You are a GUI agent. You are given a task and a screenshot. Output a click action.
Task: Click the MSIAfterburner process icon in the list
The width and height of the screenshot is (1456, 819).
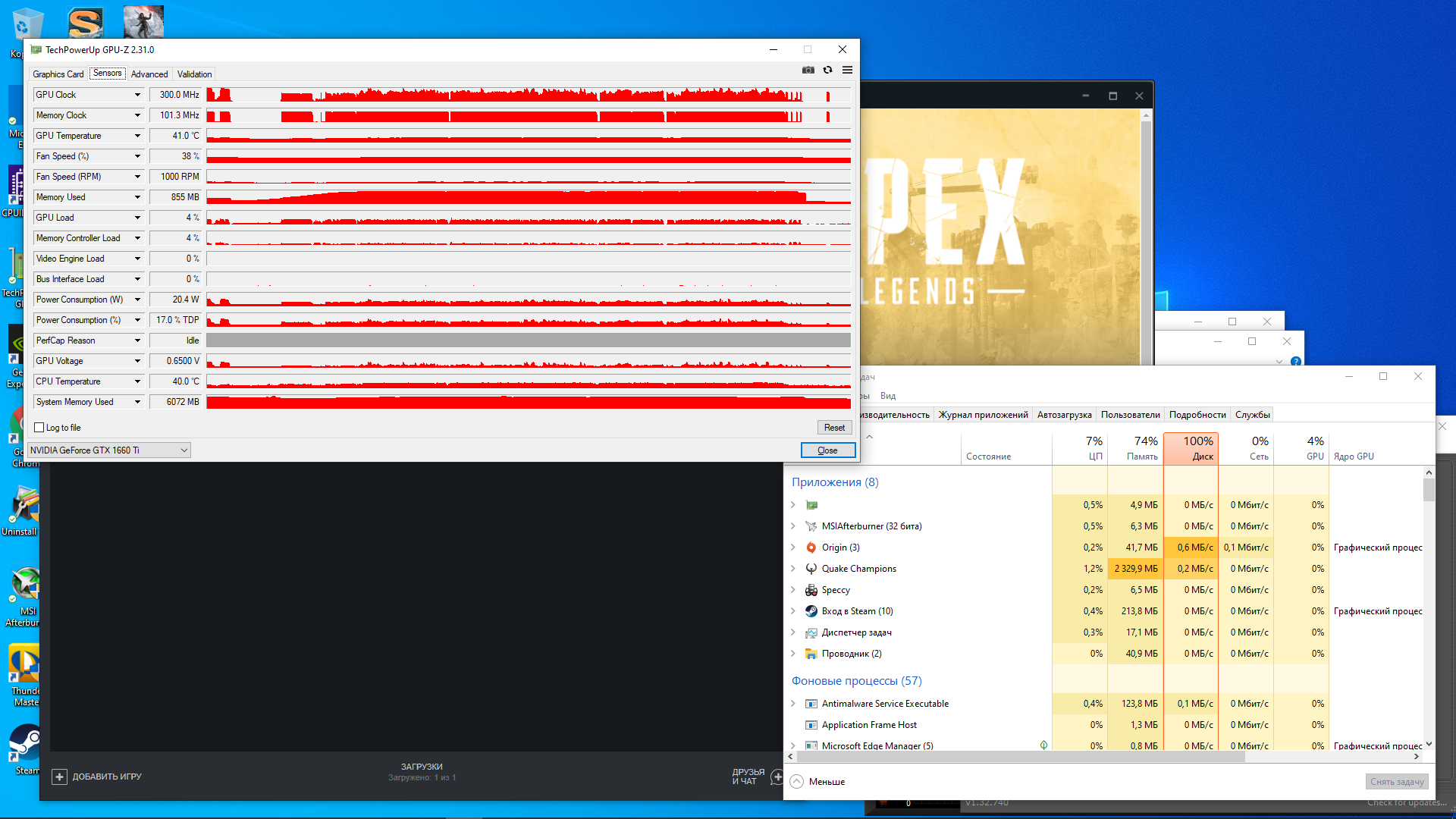(811, 526)
